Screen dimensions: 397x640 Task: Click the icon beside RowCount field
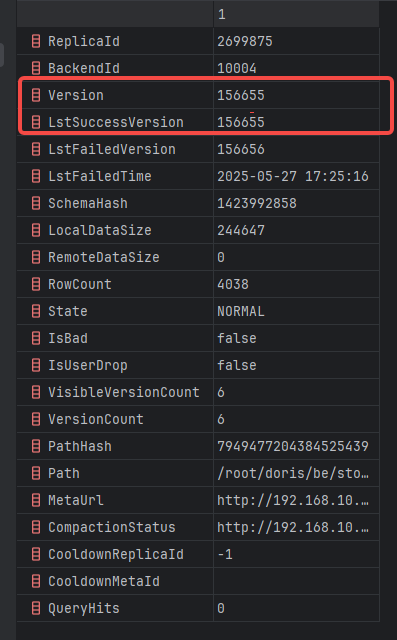pos(36,284)
